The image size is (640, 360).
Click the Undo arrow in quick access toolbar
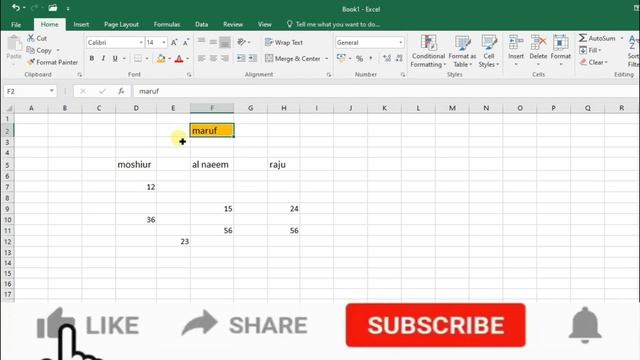tap(16, 8)
